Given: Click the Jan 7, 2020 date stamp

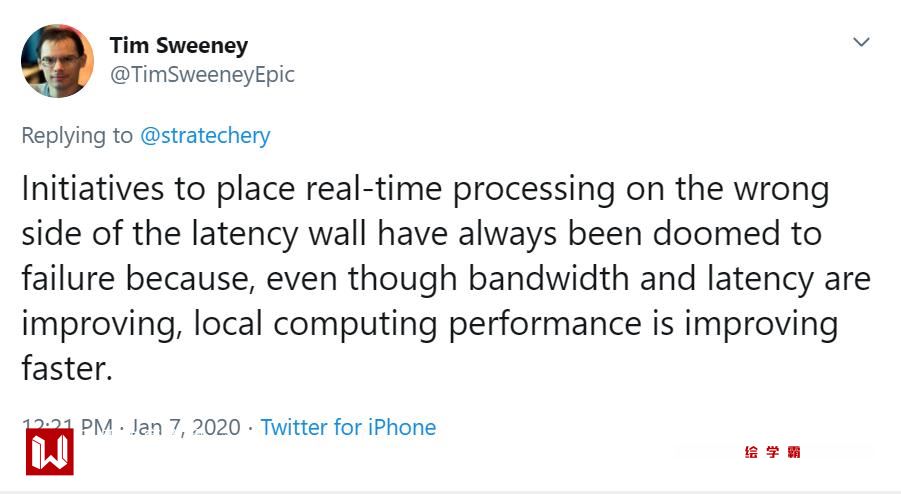Looking at the screenshot, I should (186, 427).
